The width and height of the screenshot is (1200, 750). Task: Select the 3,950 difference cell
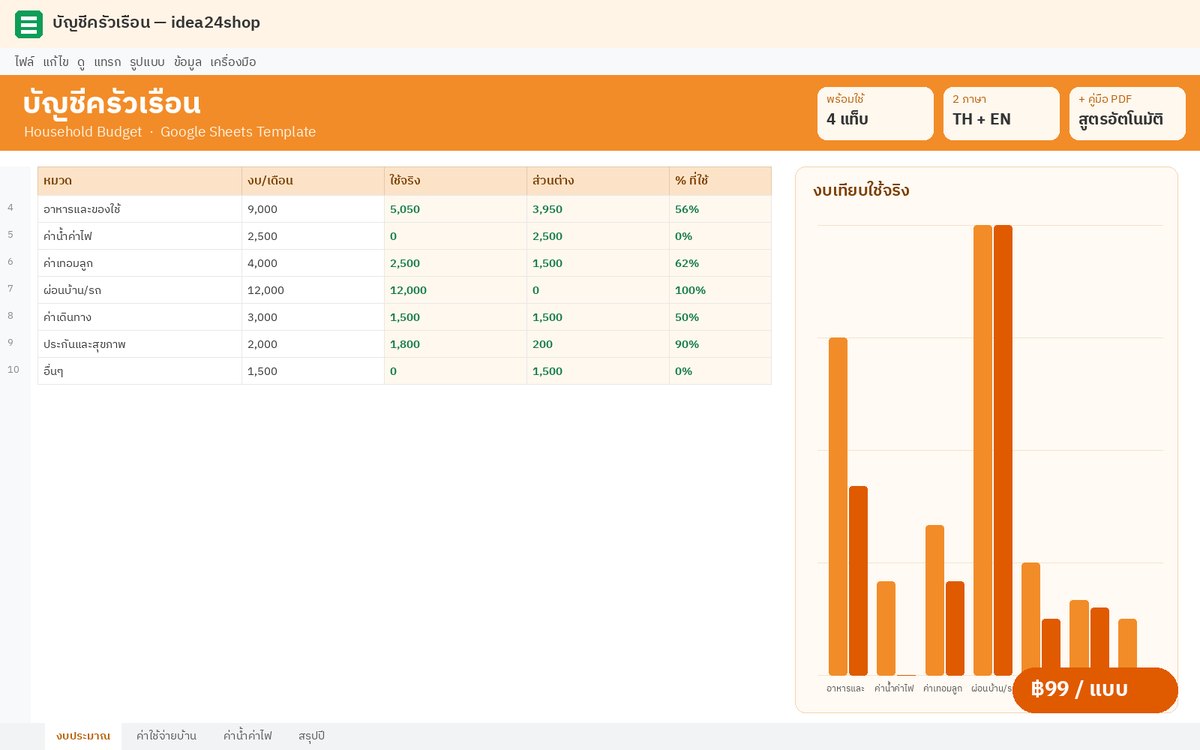coord(598,209)
